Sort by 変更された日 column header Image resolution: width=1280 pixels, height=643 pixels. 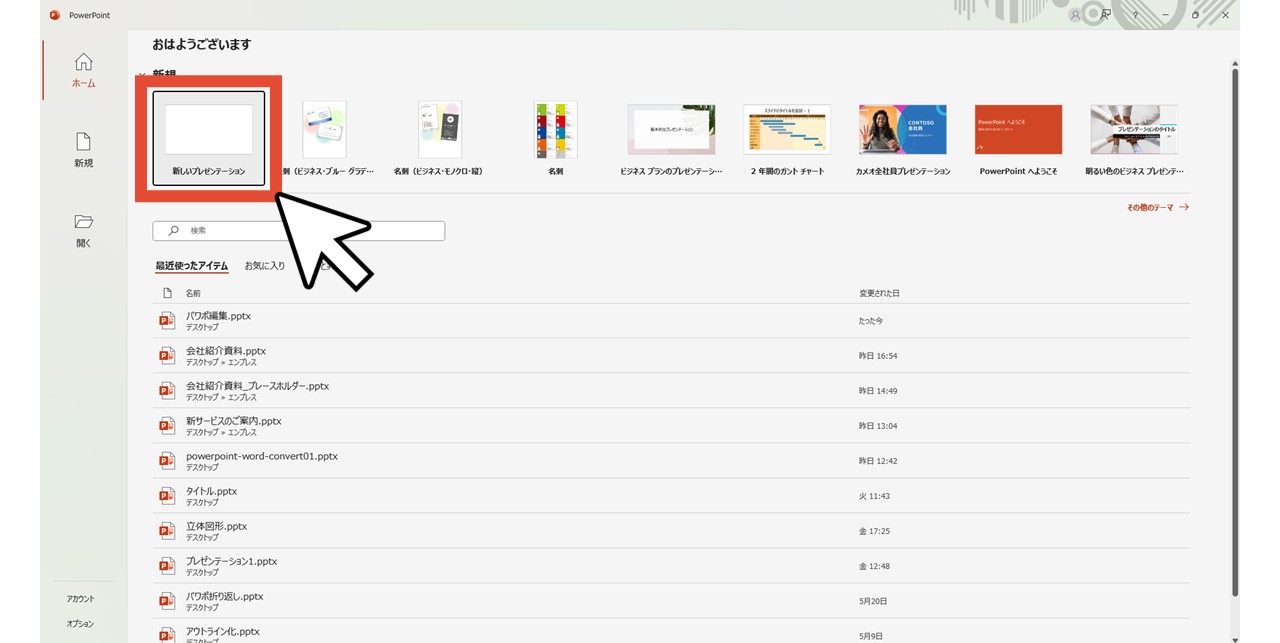click(x=879, y=293)
